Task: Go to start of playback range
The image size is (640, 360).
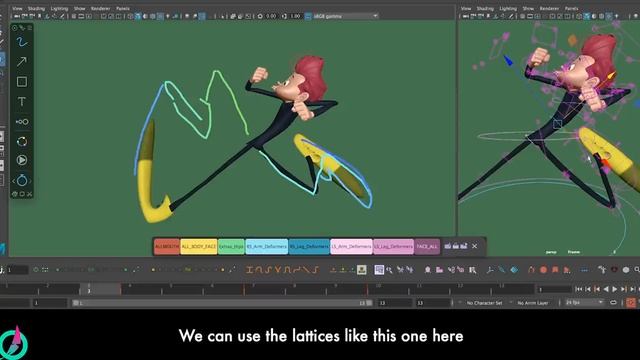Action: tap(578, 289)
